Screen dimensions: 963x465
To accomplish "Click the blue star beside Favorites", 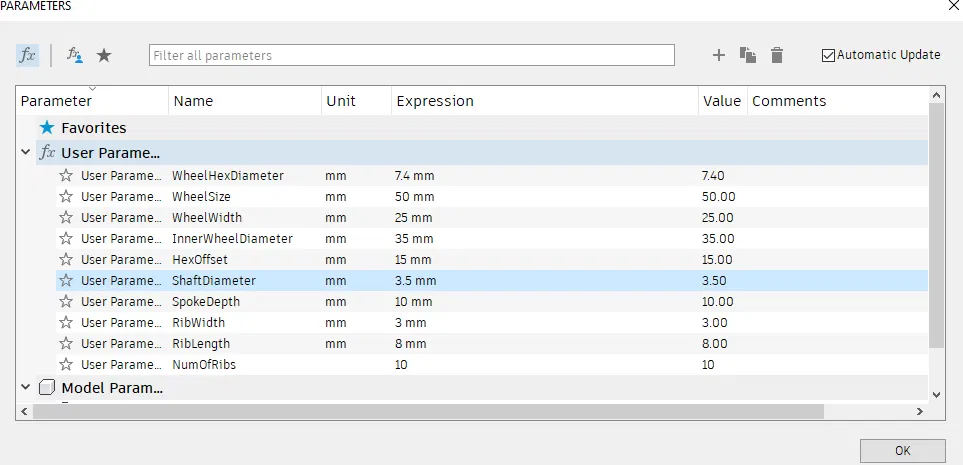I will 47,128.
